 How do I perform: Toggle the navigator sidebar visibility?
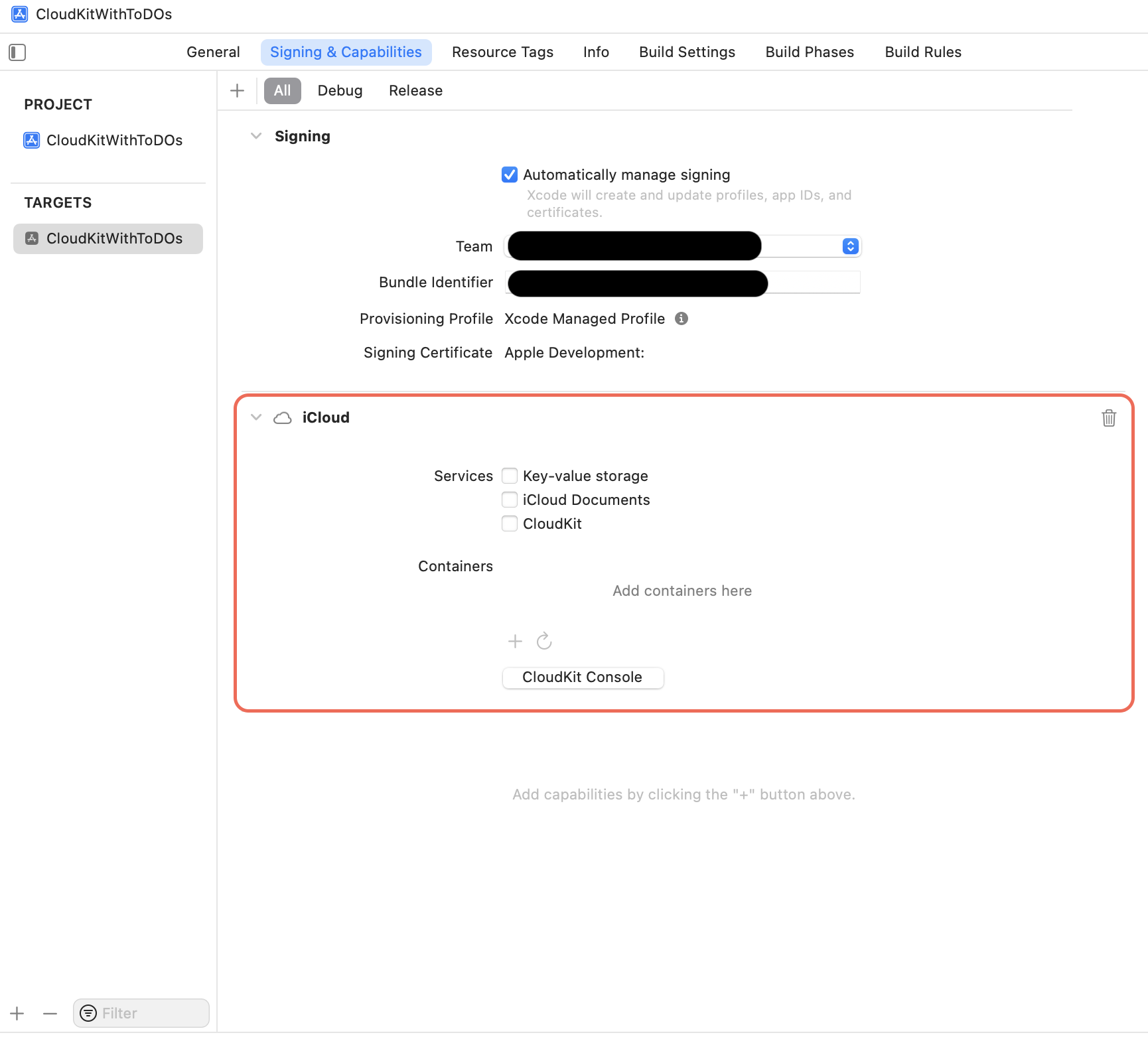coord(17,52)
